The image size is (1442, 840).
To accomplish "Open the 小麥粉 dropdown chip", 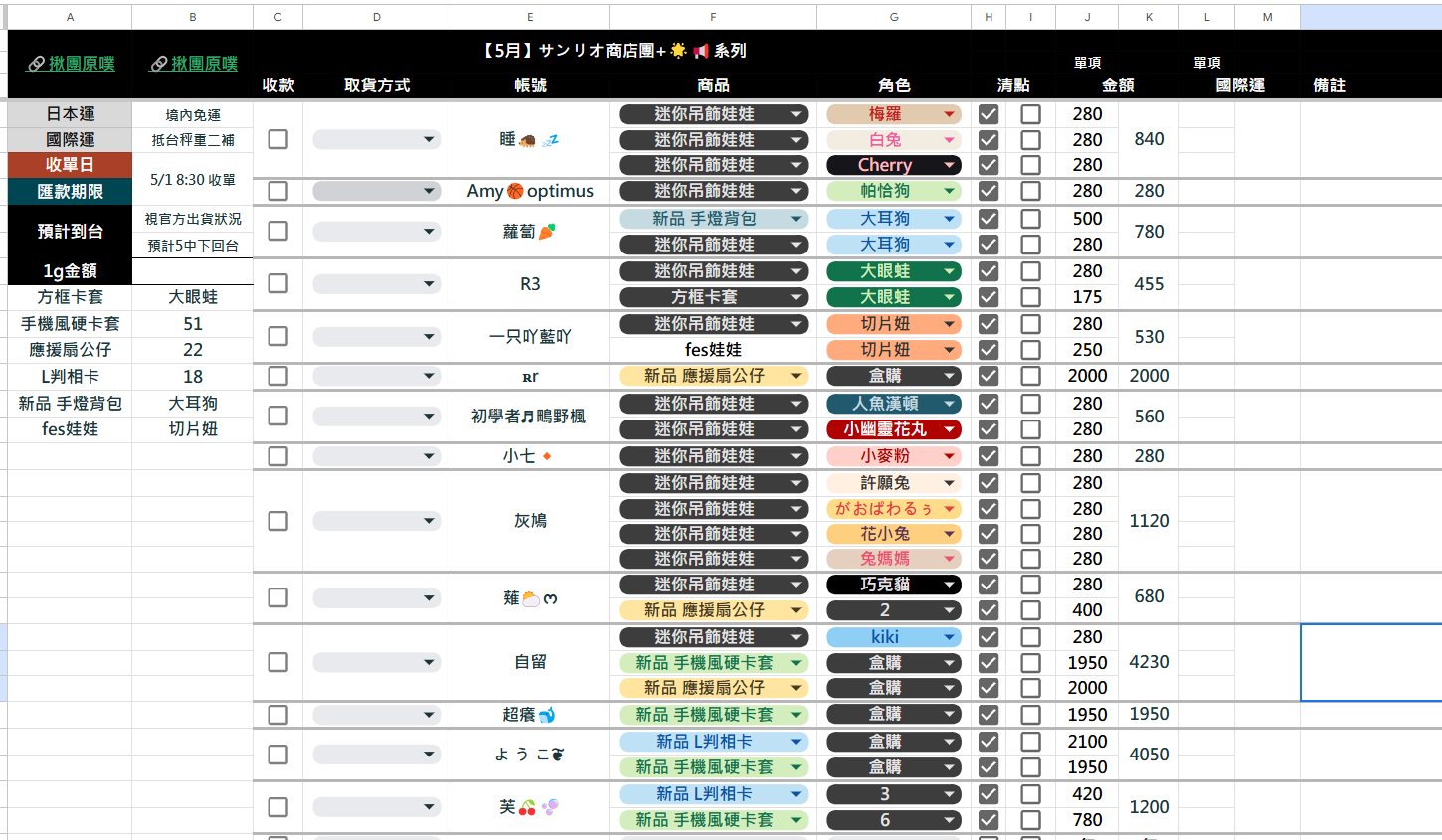I will [894, 456].
